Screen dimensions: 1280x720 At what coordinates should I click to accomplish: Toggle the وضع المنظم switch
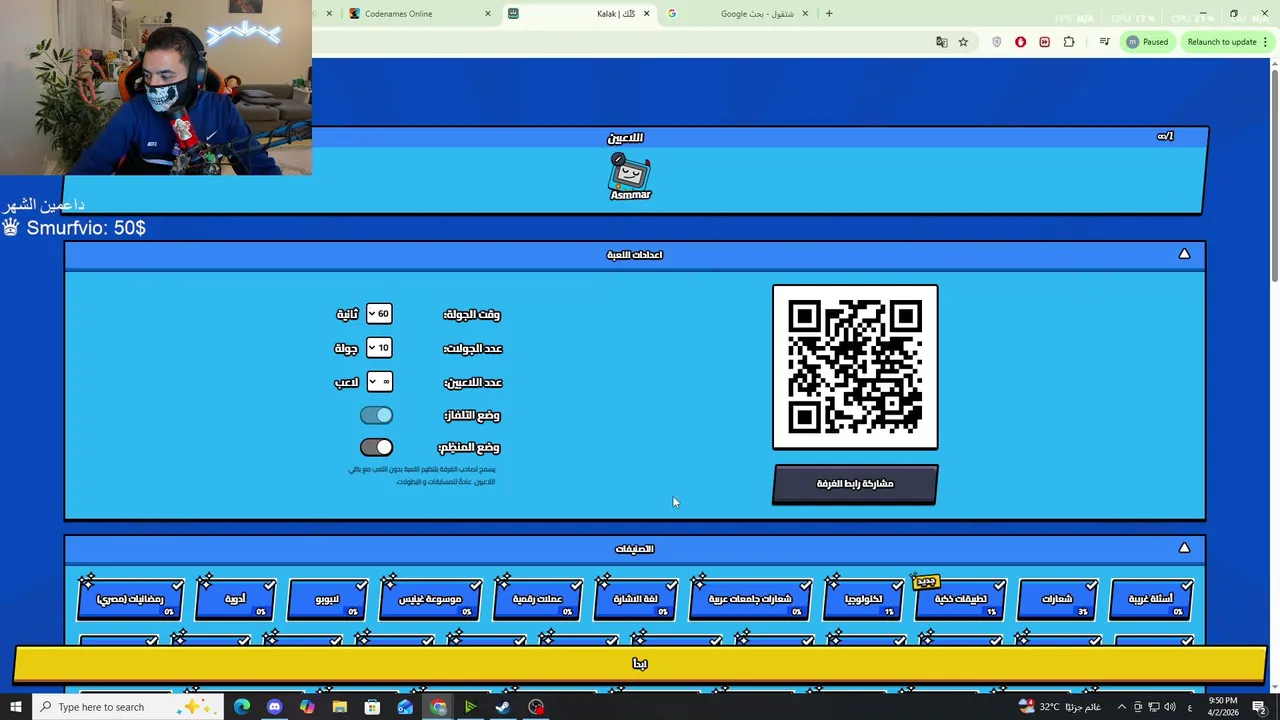(x=377, y=447)
